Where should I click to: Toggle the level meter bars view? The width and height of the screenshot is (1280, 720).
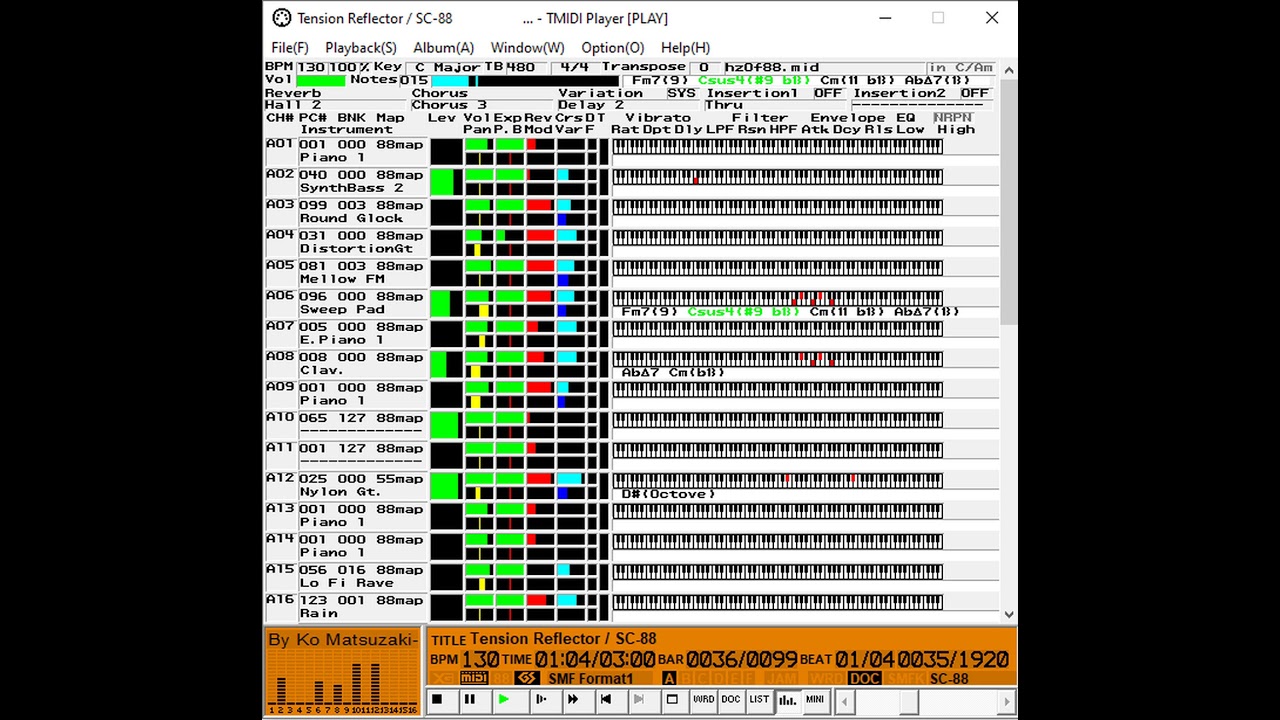point(787,700)
